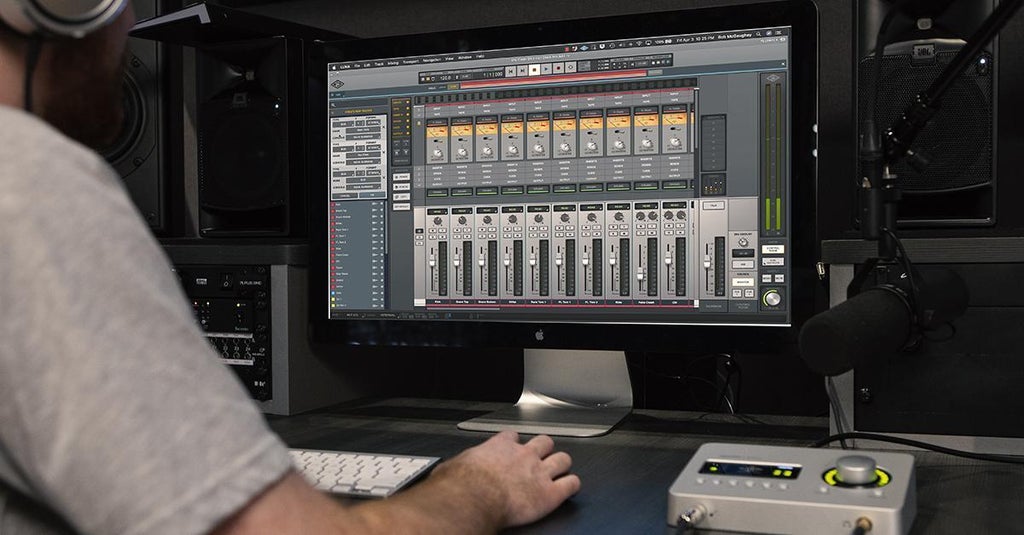Open the Kick channel input selector above its pan knob
The width and height of the screenshot is (1024, 535).
(x=437, y=212)
